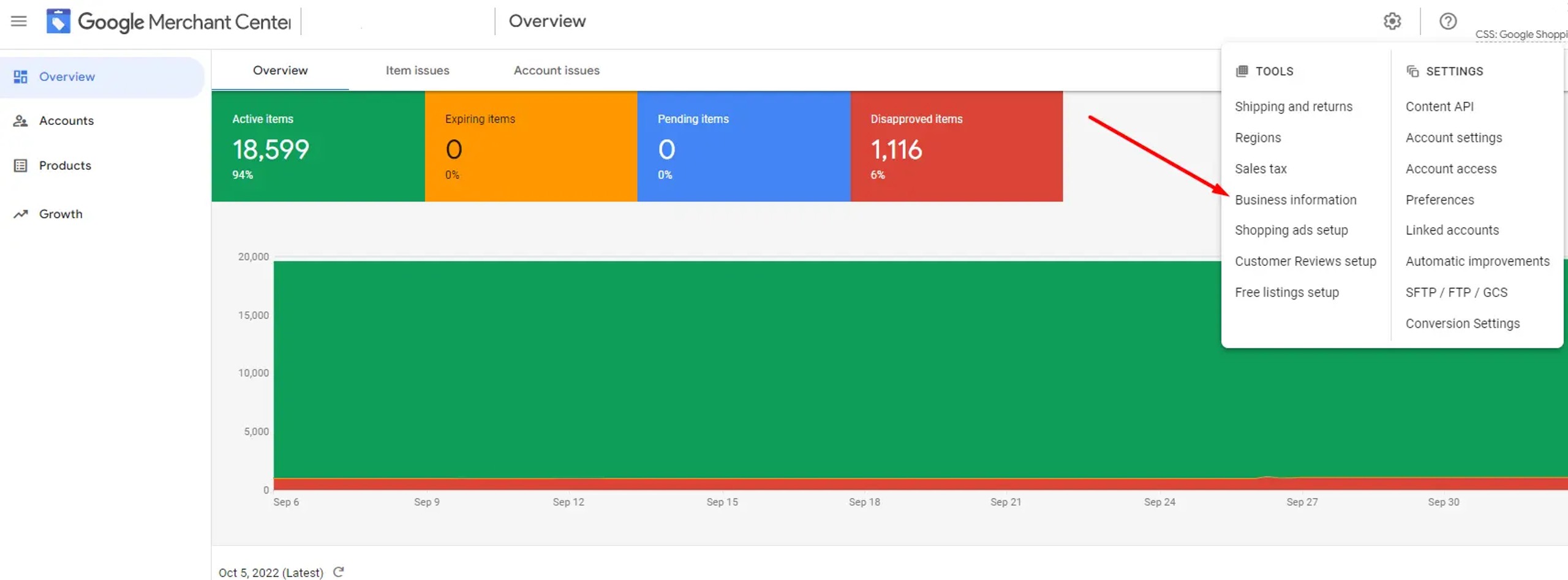Image resolution: width=1568 pixels, height=580 pixels.
Task: Click the CSS: Google Shopping label
Action: click(1521, 34)
